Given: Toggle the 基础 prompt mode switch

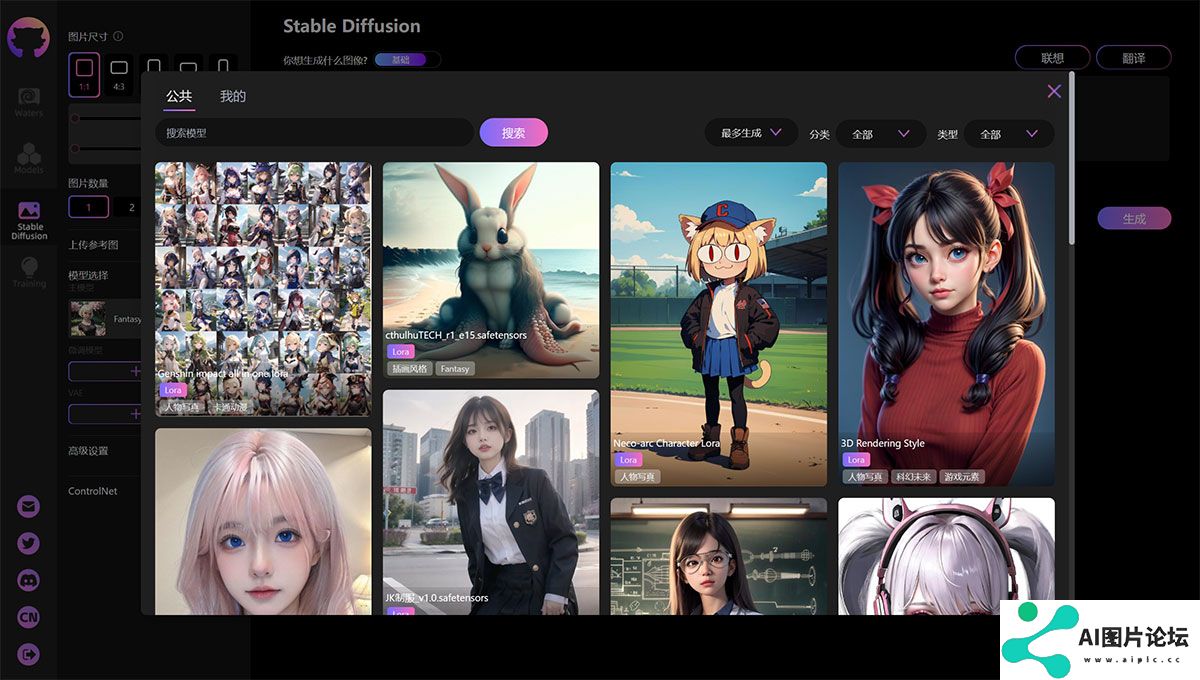Looking at the screenshot, I should (x=408, y=60).
